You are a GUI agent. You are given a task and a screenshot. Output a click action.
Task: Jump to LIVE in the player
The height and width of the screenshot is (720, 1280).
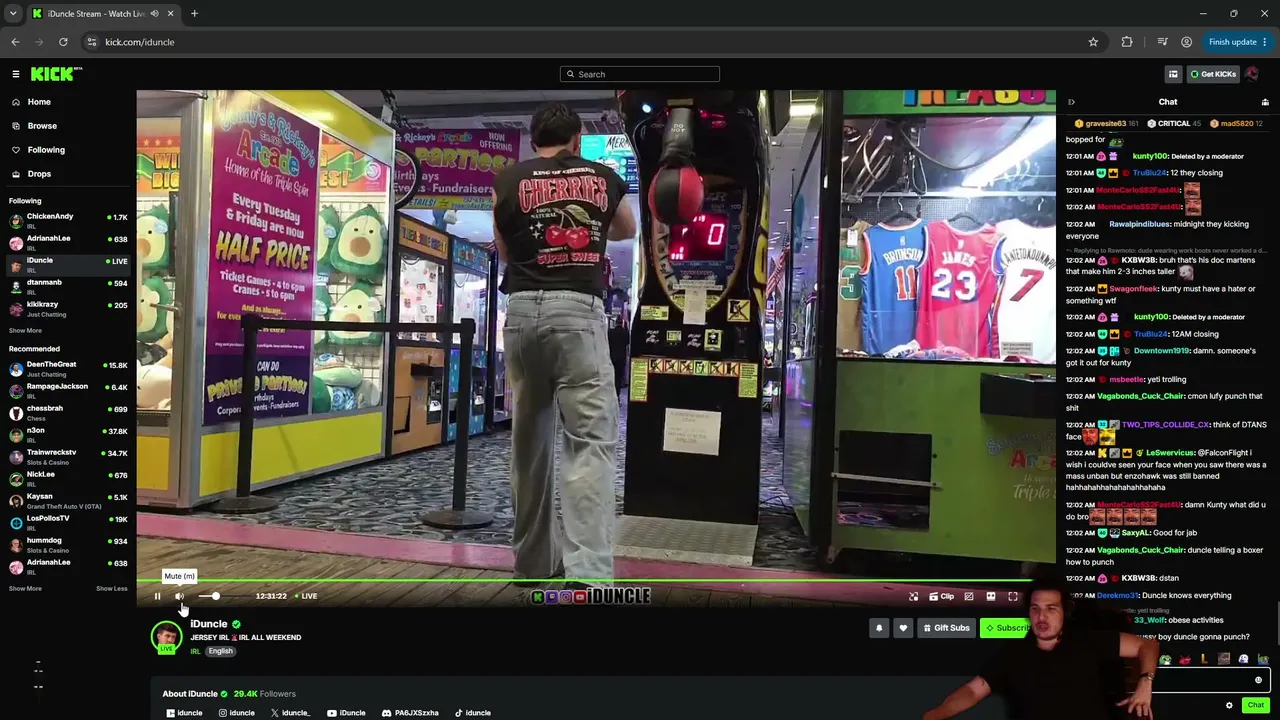(306, 596)
